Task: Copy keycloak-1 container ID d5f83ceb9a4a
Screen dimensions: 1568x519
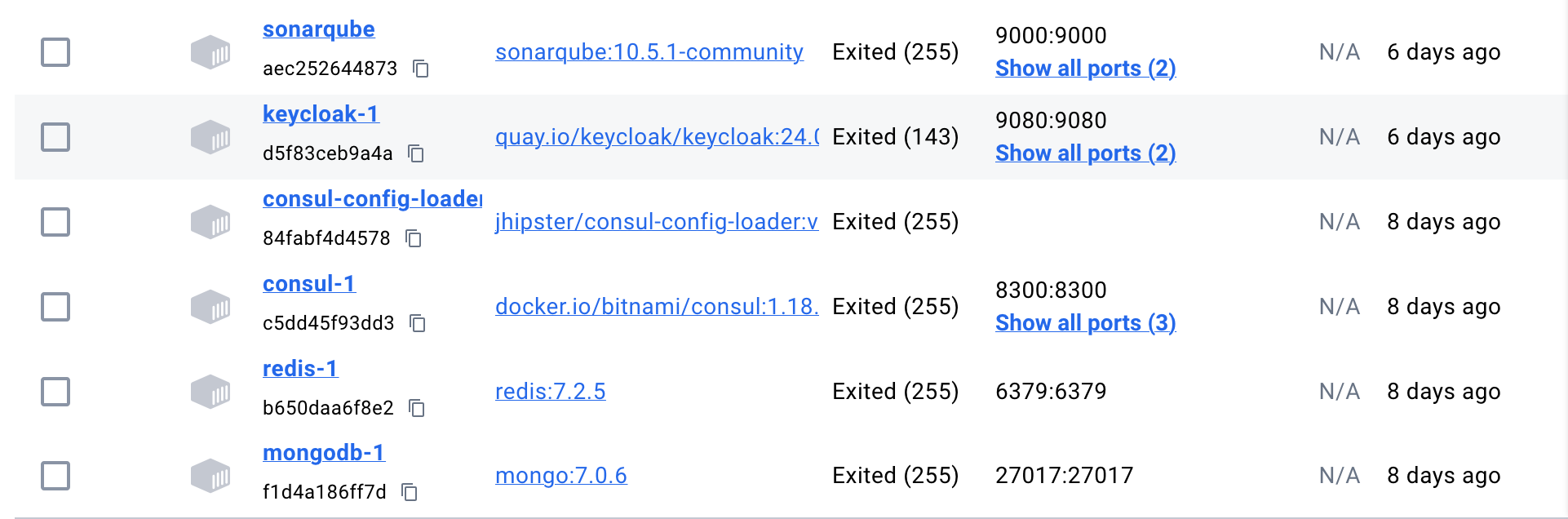Action: (416, 153)
